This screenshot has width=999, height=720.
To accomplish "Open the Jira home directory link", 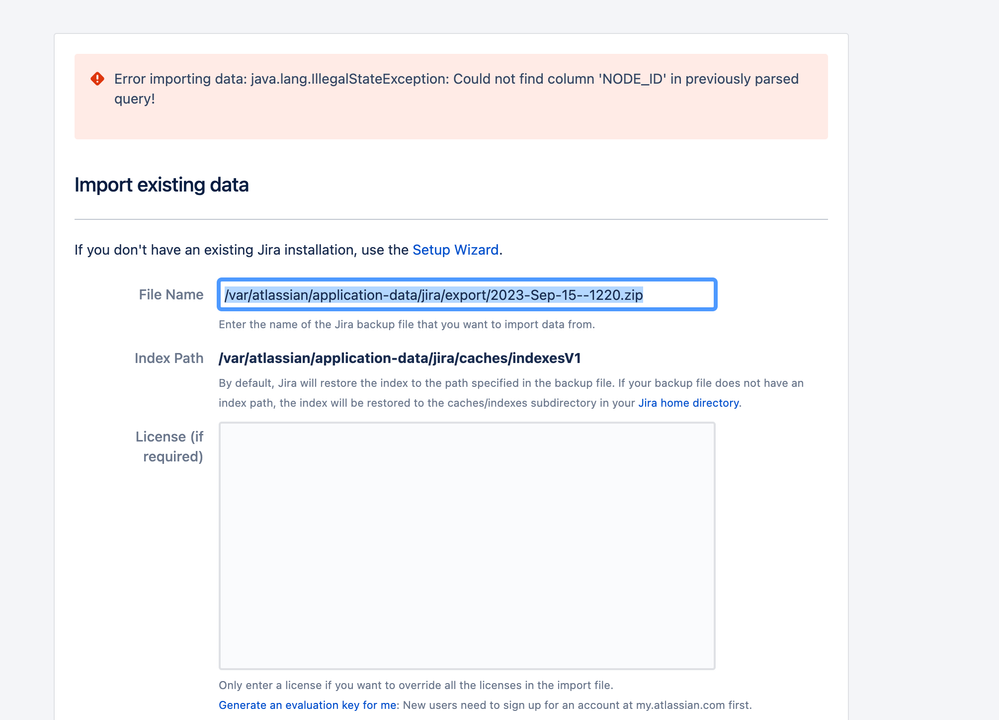I will pos(689,403).
